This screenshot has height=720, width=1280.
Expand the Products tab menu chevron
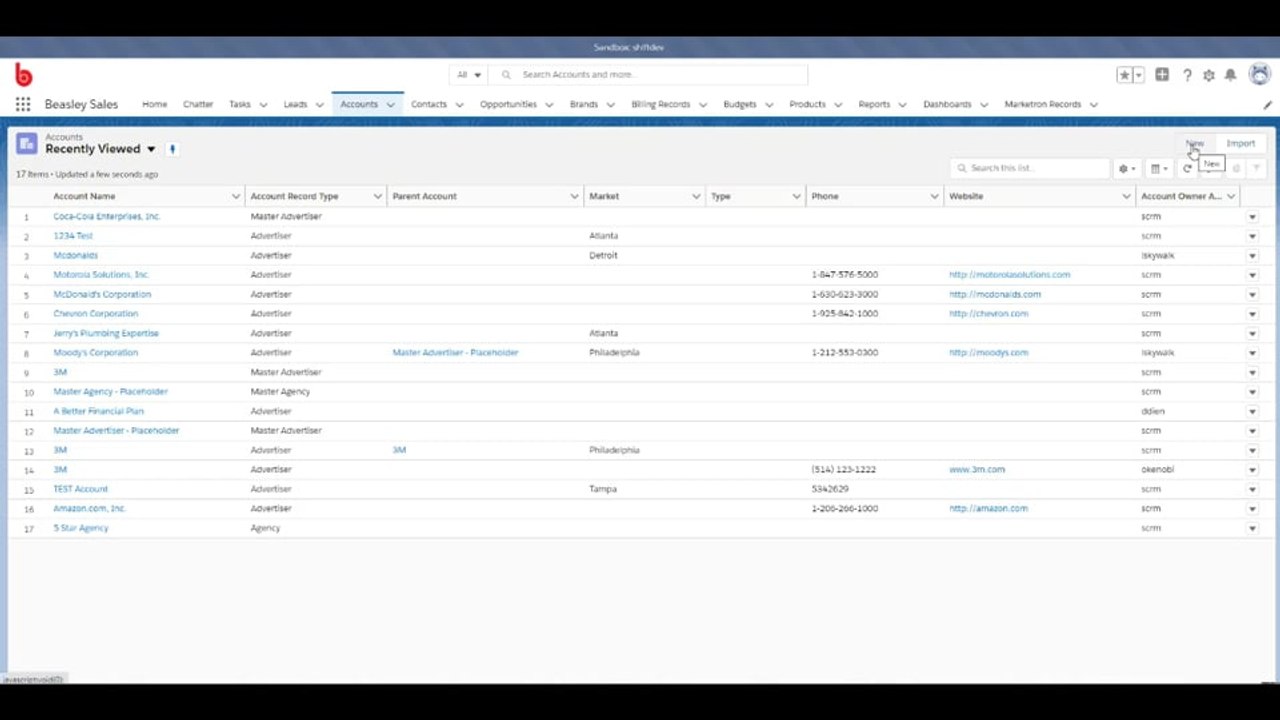tap(838, 104)
